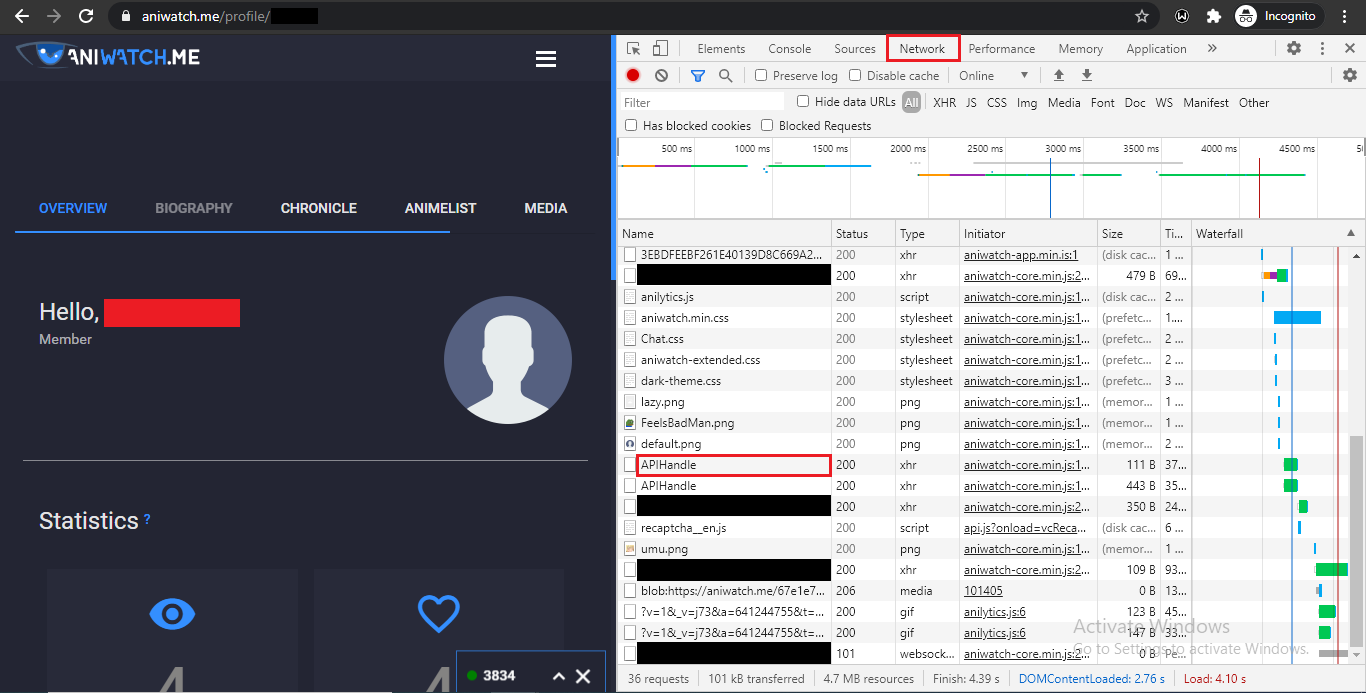Open the CHRONICLE profile tab
Viewport: 1366px width, 693px height.
[x=318, y=208]
